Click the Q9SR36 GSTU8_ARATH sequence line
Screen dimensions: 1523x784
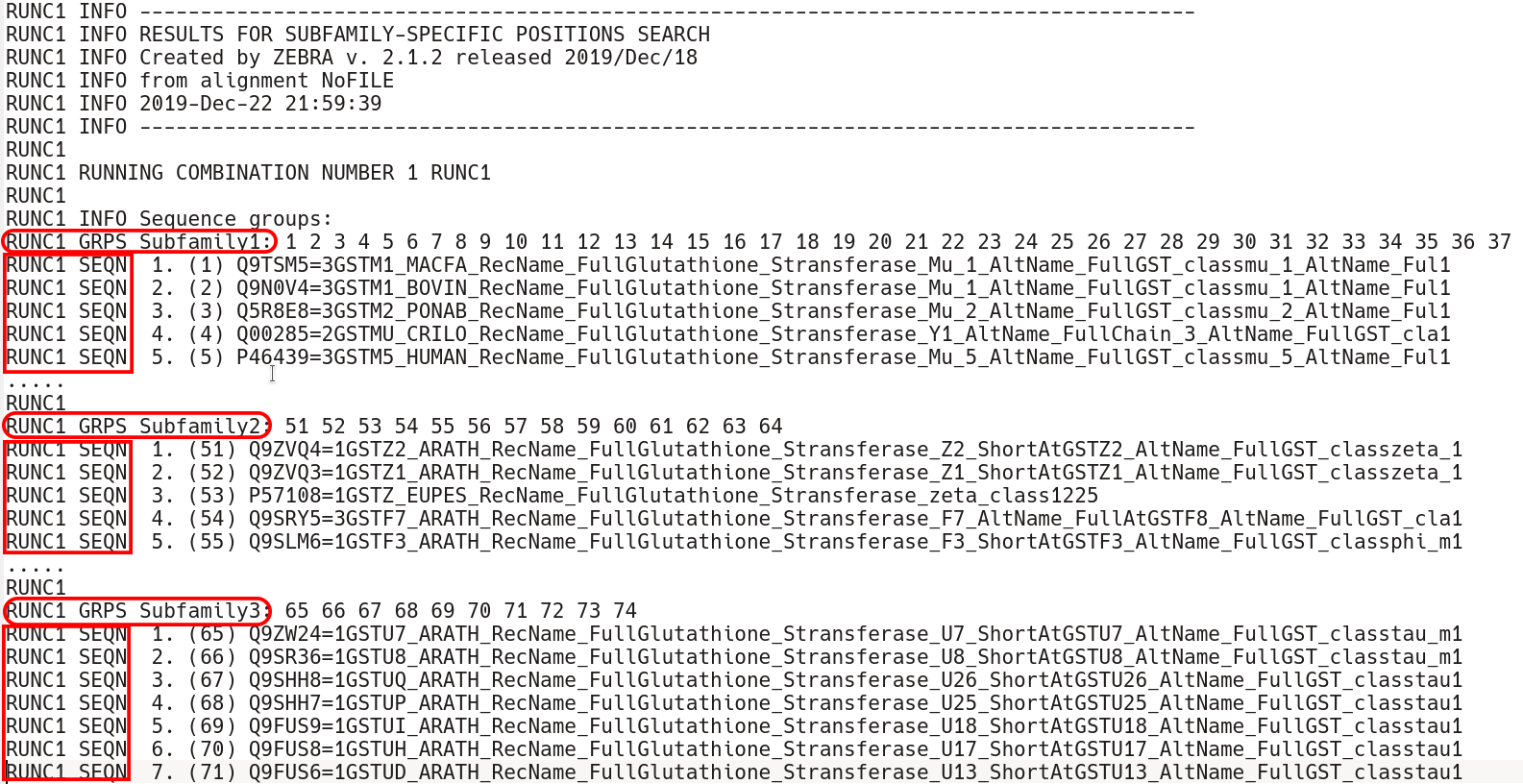click(x=734, y=657)
